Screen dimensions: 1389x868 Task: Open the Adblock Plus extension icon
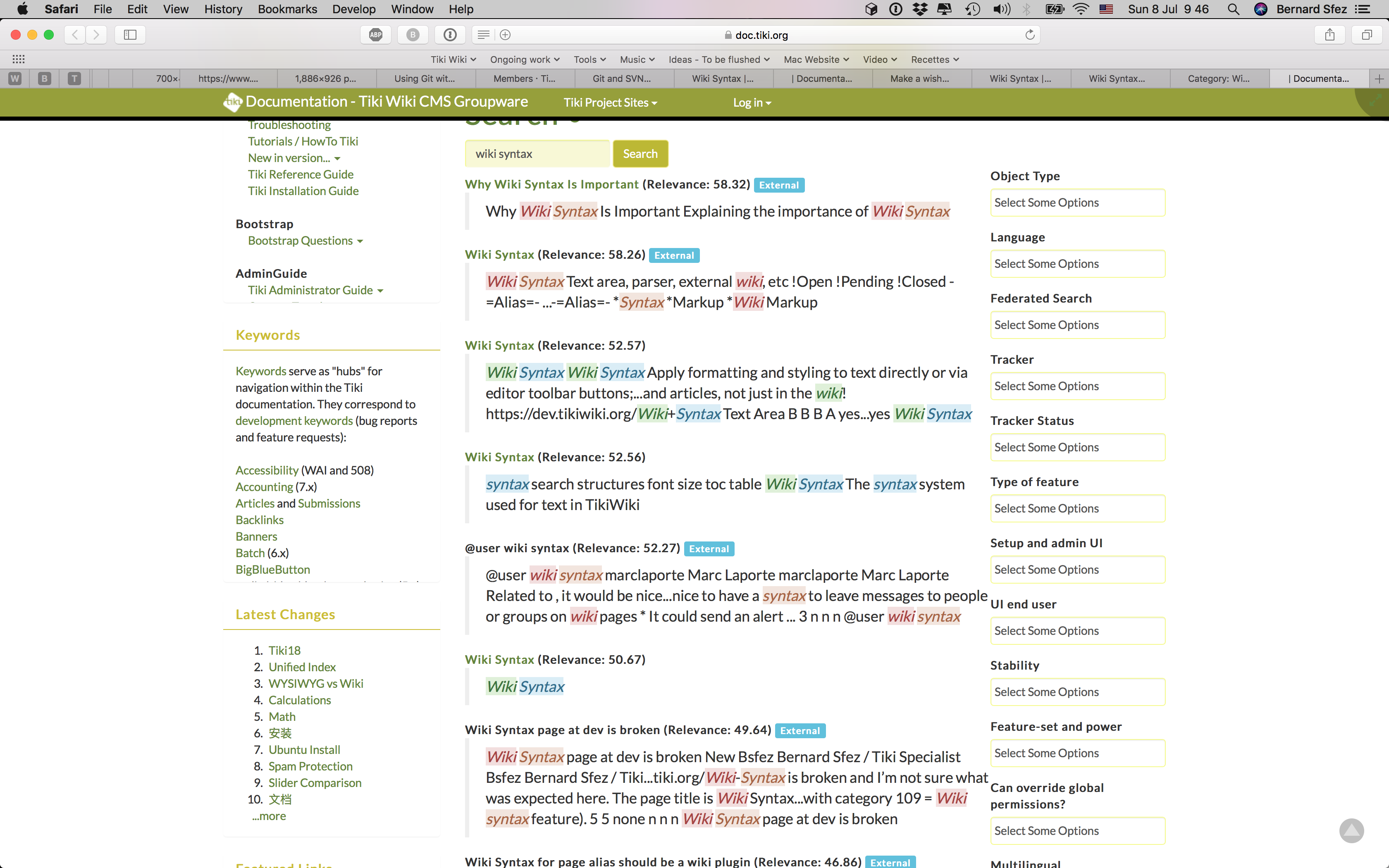tap(376, 35)
